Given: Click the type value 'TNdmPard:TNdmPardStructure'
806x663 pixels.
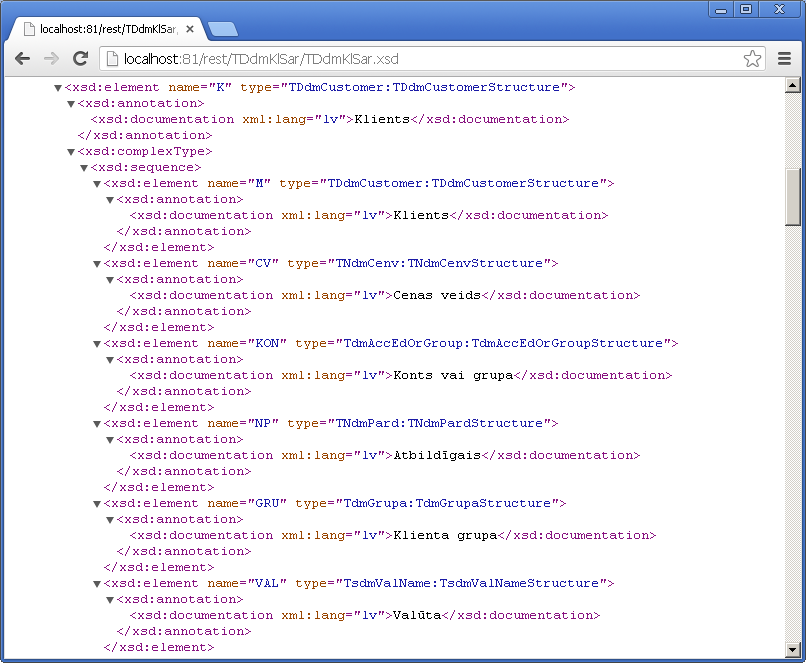Looking at the screenshot, I should tap(439, 423).
